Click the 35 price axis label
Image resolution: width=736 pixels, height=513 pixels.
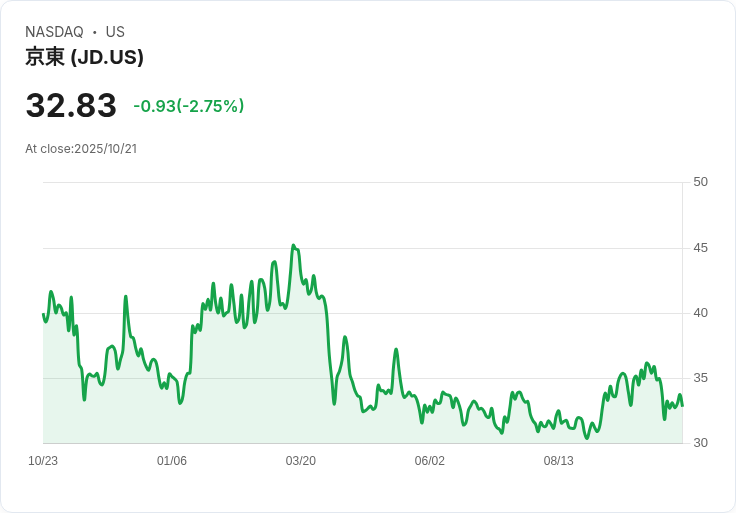pyautogui.click(x=700, y=378)
